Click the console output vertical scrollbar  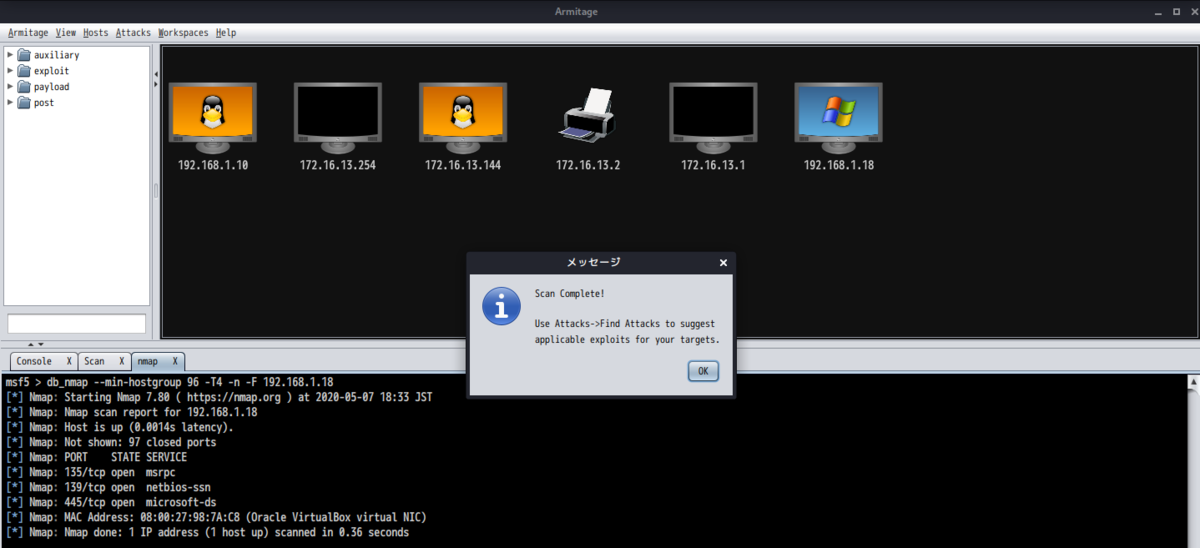(1193, 461)
